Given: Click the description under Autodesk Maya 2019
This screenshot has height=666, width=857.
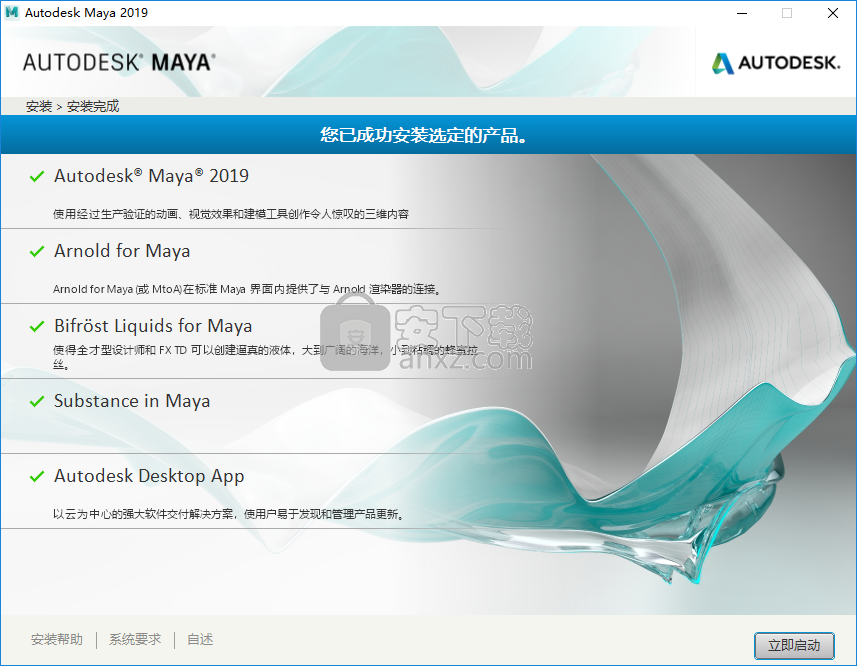Looking at the screenshot, I should coord(231,214).
